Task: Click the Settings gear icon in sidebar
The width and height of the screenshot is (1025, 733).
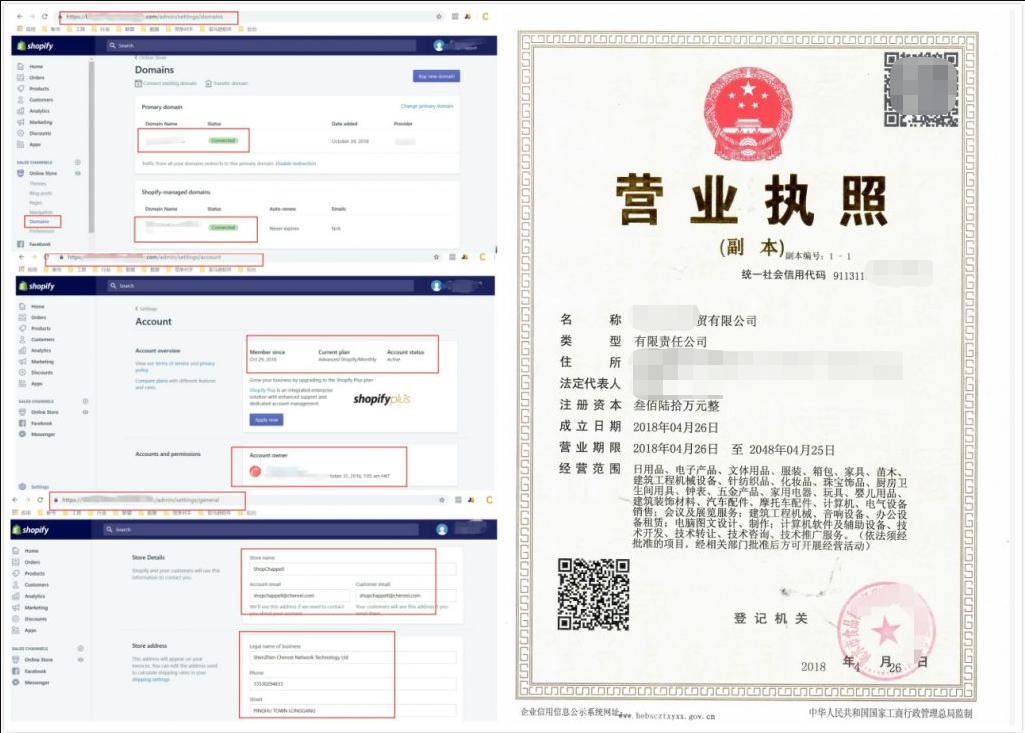Action: pyautogui.click(x=19, y=486)
